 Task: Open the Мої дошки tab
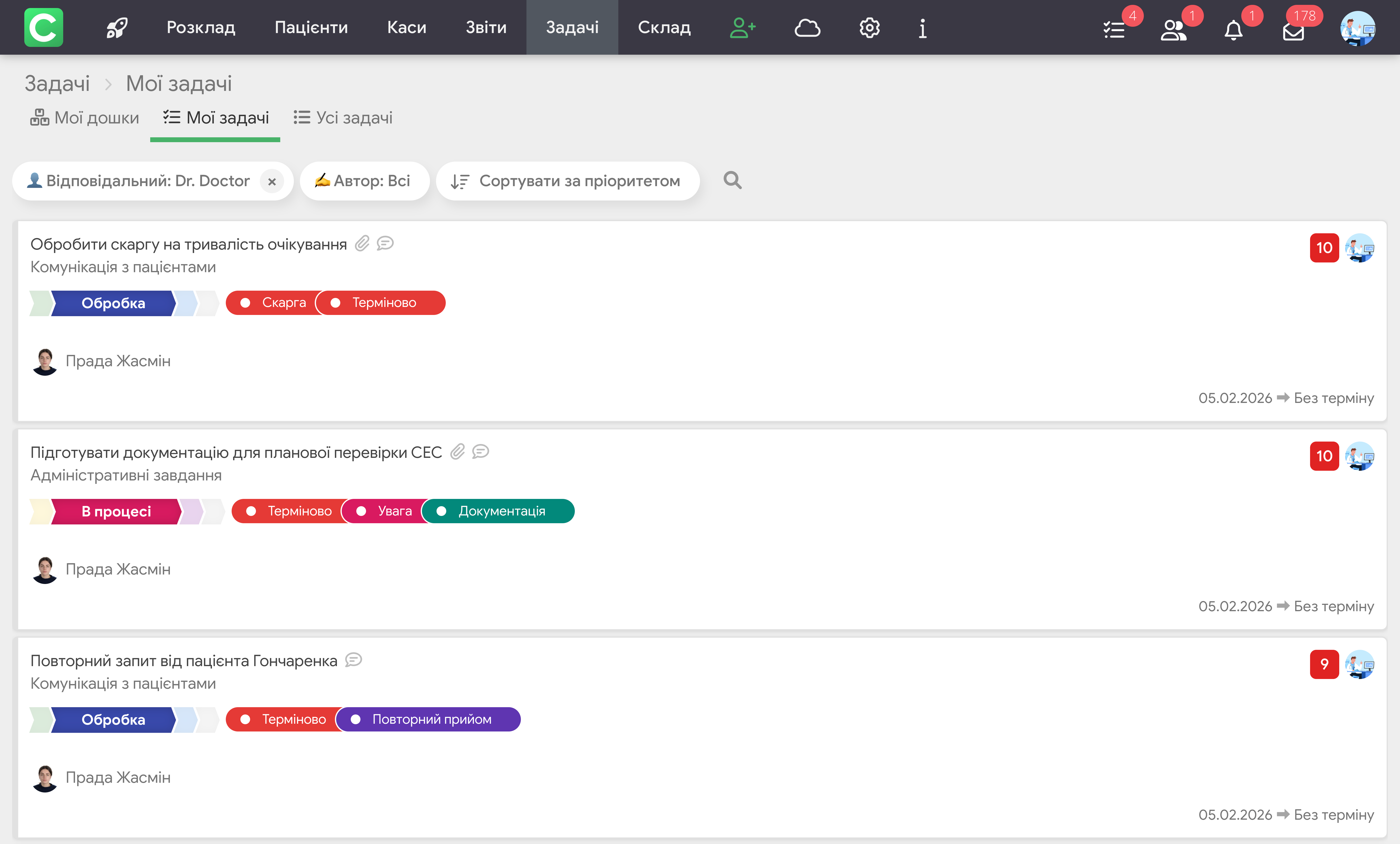(x=85, y=118)
